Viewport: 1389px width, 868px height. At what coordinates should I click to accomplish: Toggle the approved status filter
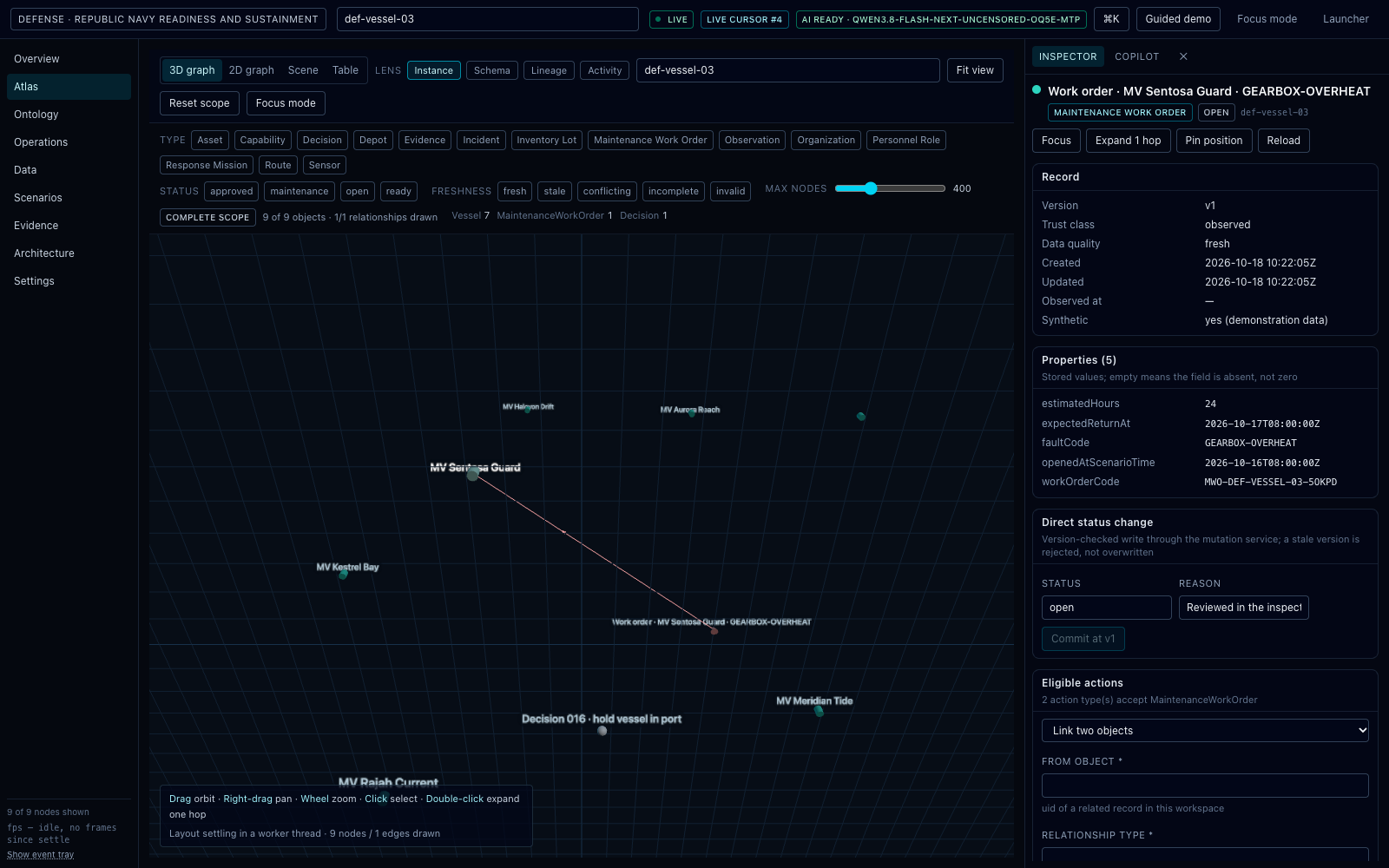point(232,191)
